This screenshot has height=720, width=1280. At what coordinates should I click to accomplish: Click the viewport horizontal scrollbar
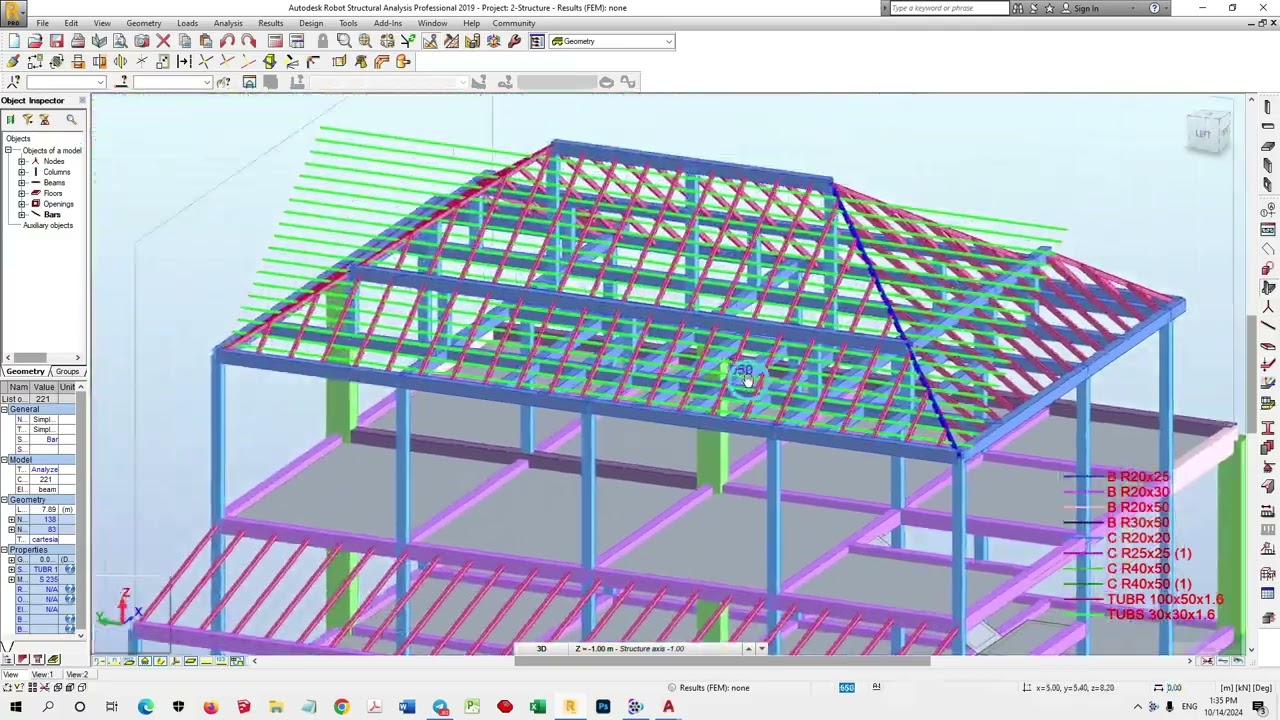tap(720, 661)
